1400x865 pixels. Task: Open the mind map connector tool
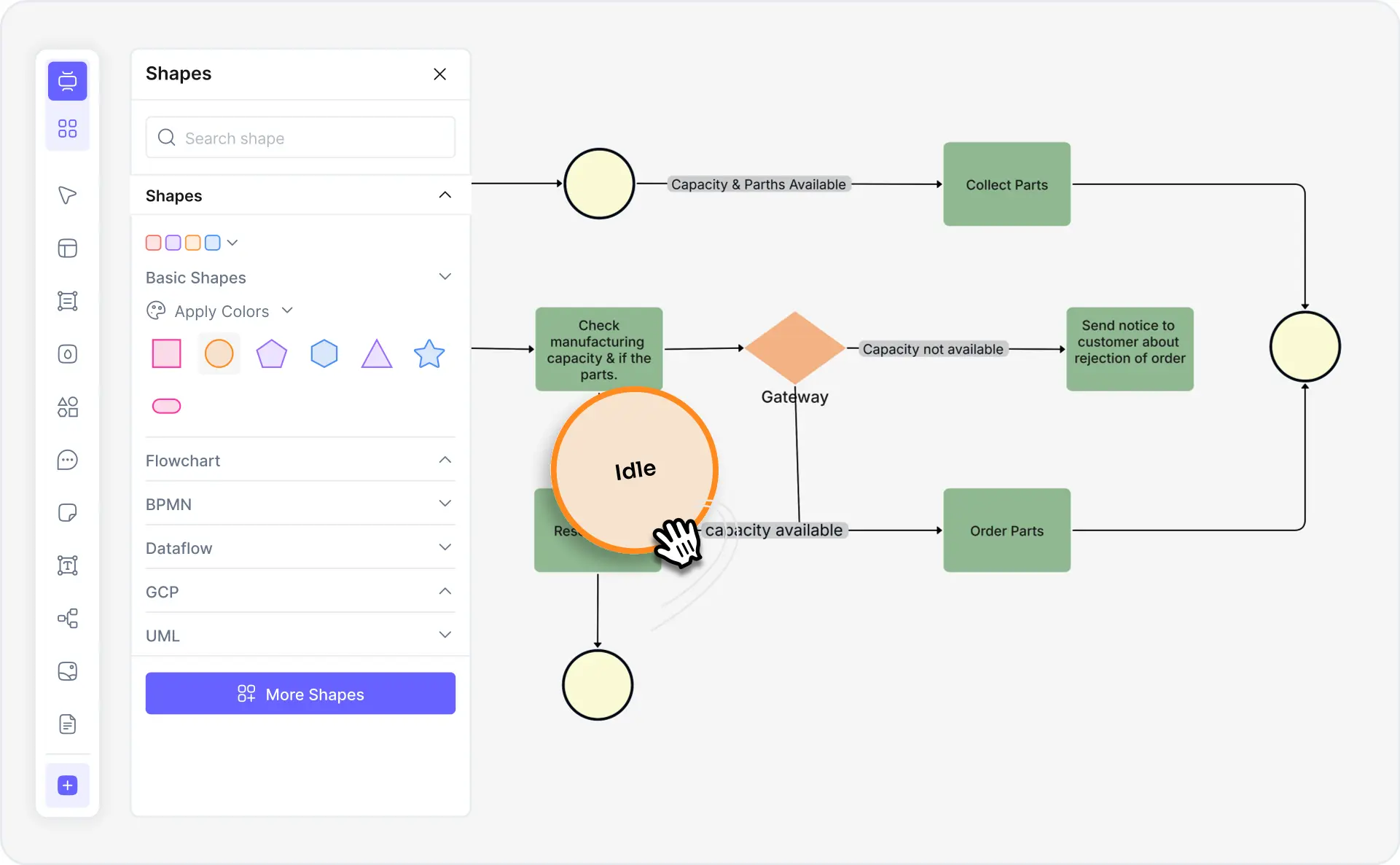(68, 618)
